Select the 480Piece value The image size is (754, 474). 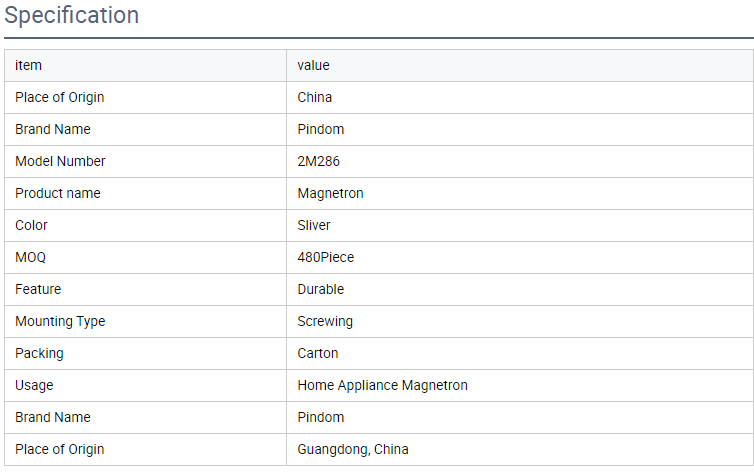(x=326, y=257)
